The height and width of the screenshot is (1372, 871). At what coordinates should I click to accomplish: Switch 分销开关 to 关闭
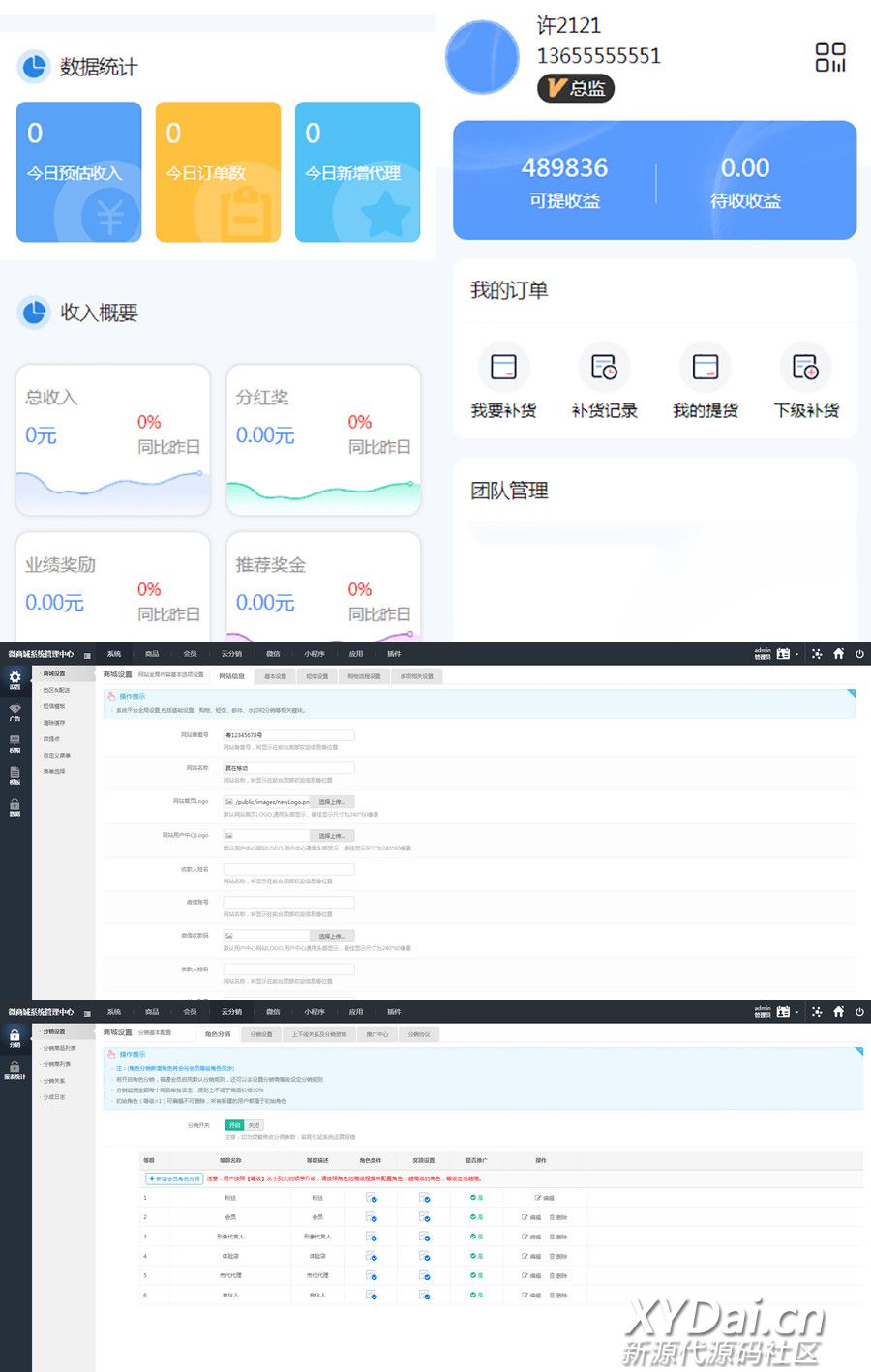point(254,1125)
